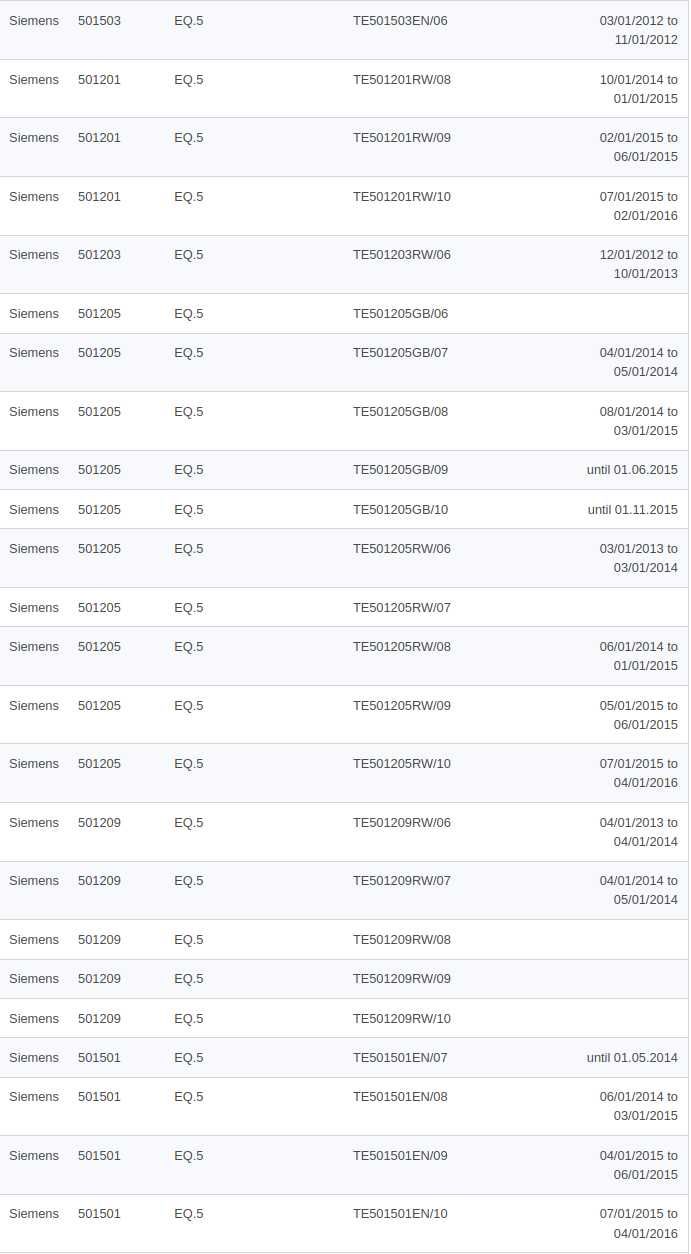
Task: Select the 'until 01.11.2015' date cell
Action: [x=632, y=510]
